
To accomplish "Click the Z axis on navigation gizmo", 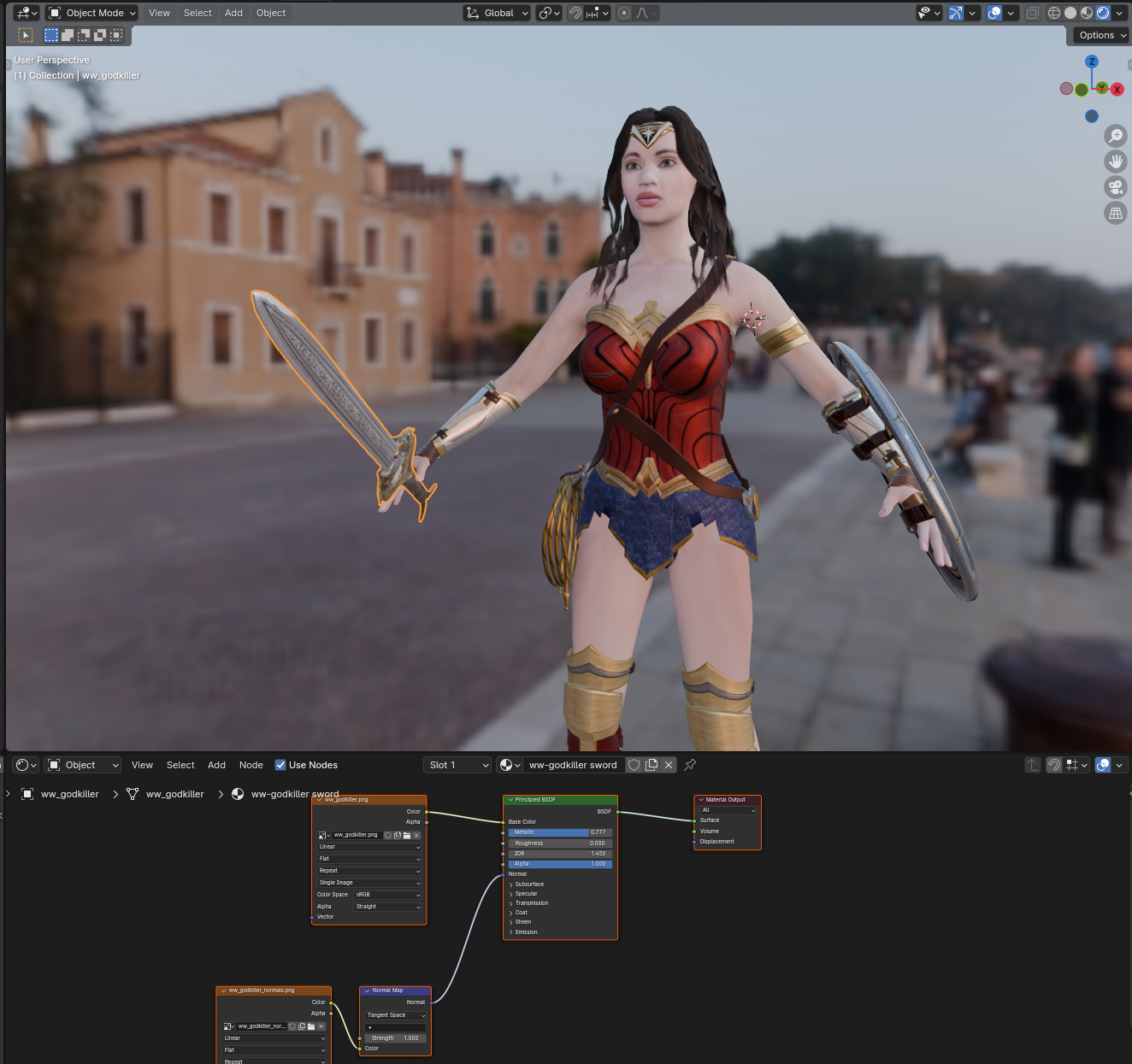I will (1092, 62).
